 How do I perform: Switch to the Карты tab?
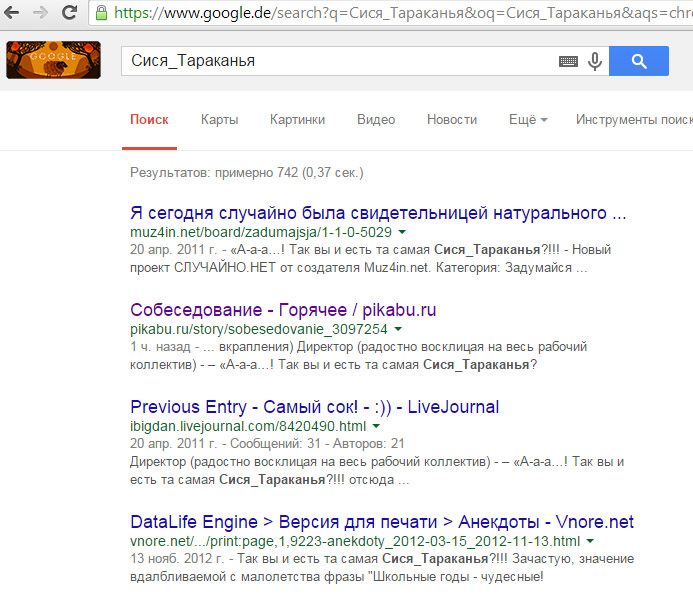pos(219,120)
